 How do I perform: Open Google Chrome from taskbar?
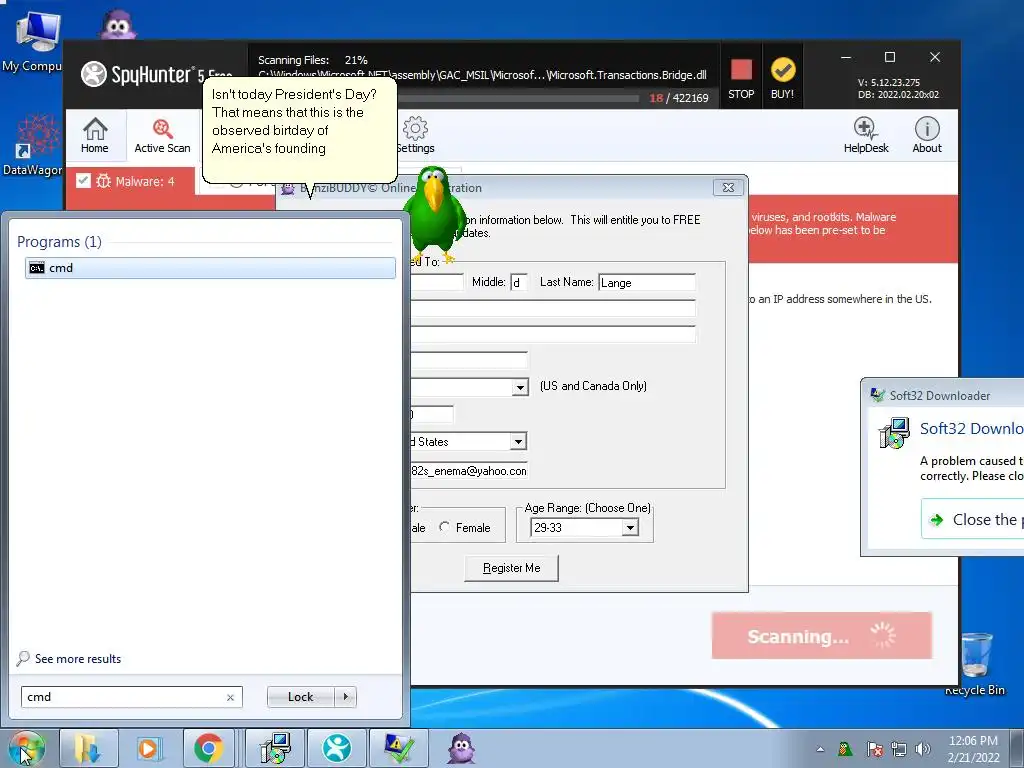click(x=209, y=748)
